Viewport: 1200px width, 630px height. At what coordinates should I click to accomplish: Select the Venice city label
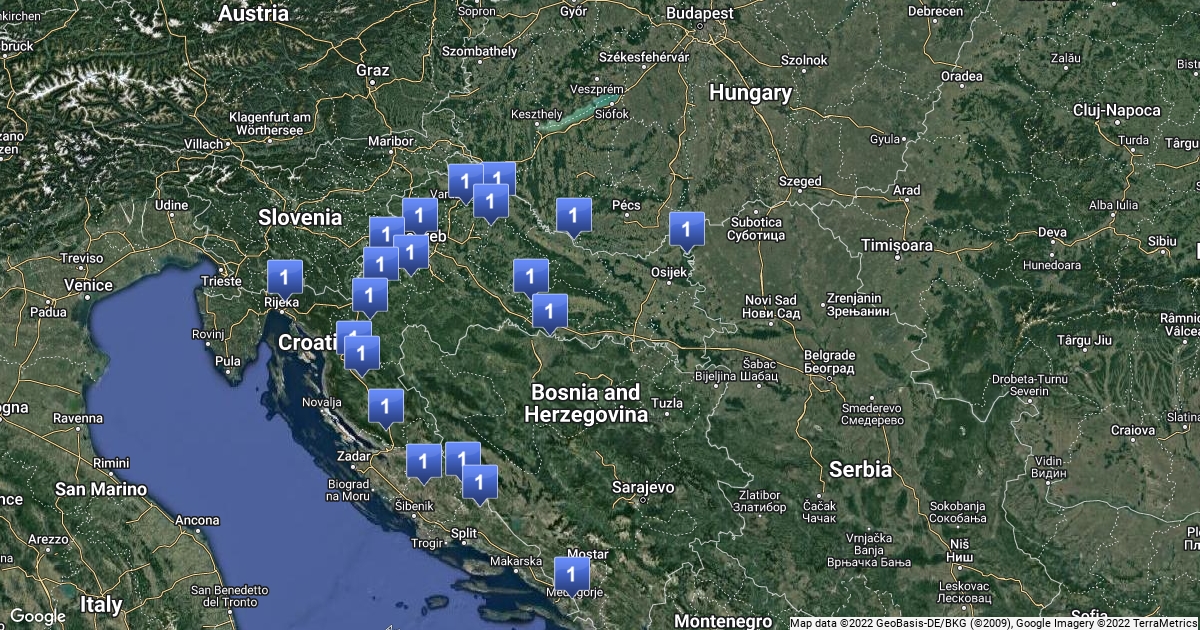coord(87,285)
